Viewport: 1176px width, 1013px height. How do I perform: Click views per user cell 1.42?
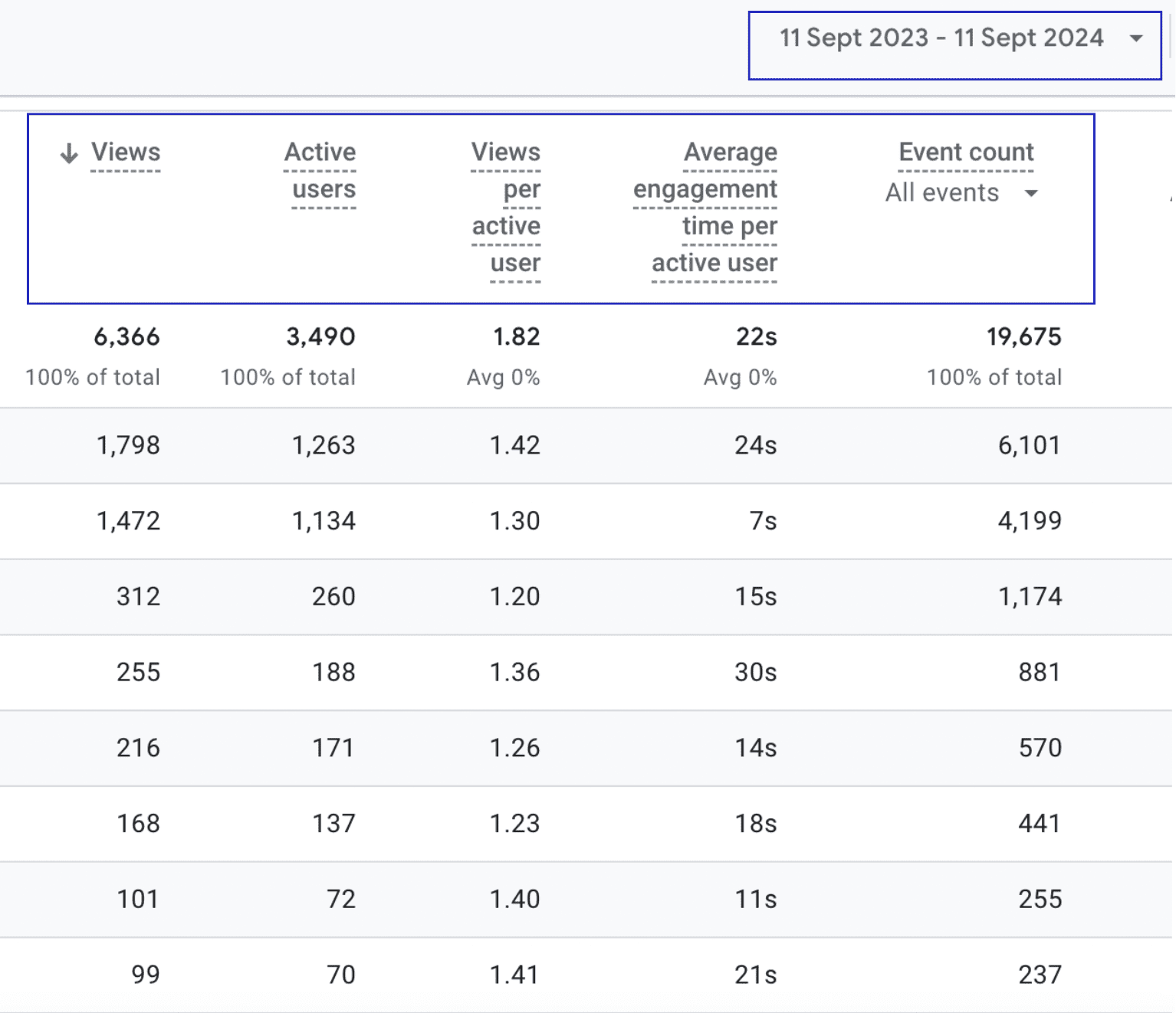(515, 445)
